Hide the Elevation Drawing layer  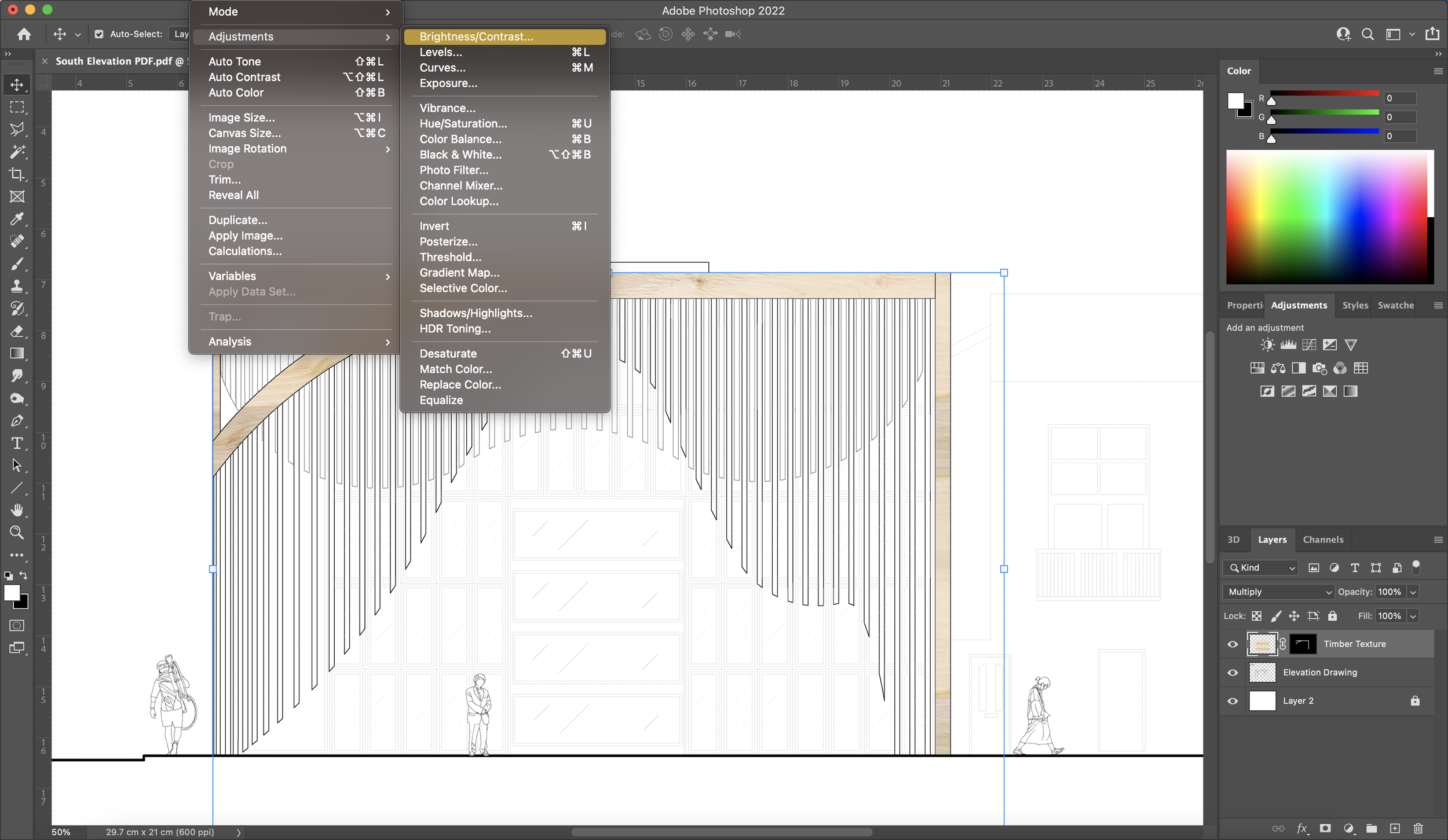coord(1233,673)
